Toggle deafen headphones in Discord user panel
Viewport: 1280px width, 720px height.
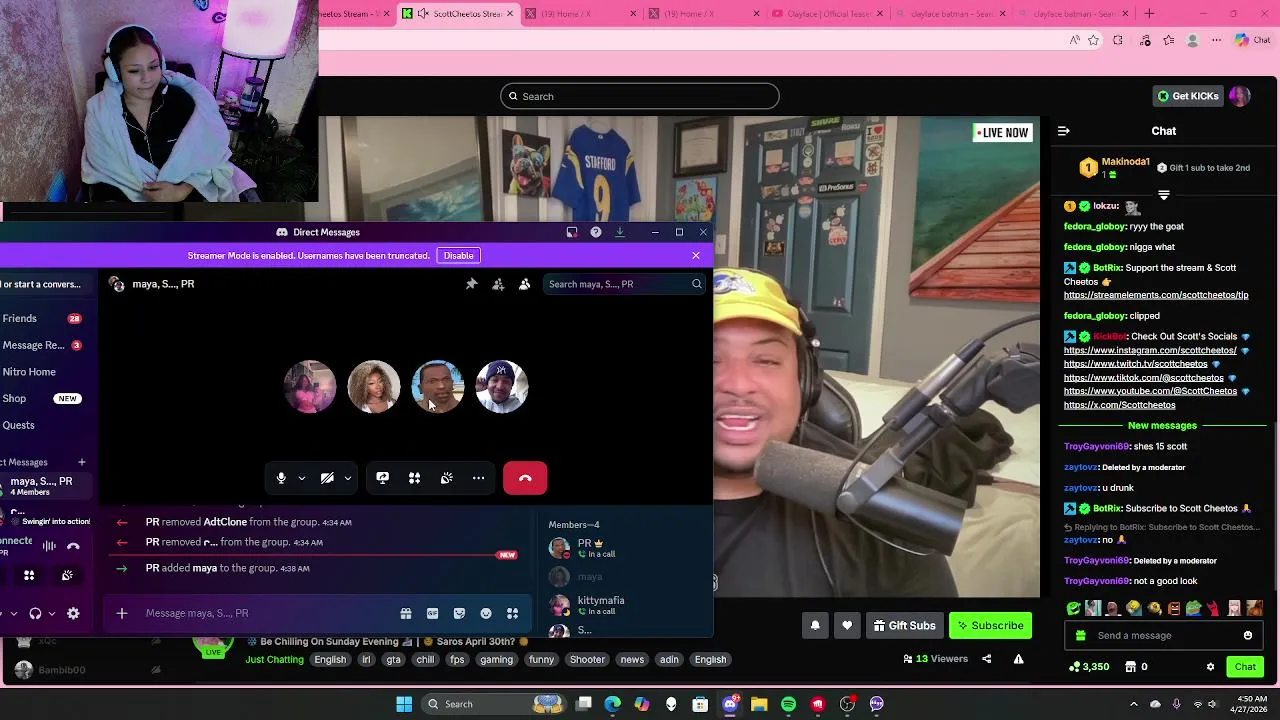(35, 613)
